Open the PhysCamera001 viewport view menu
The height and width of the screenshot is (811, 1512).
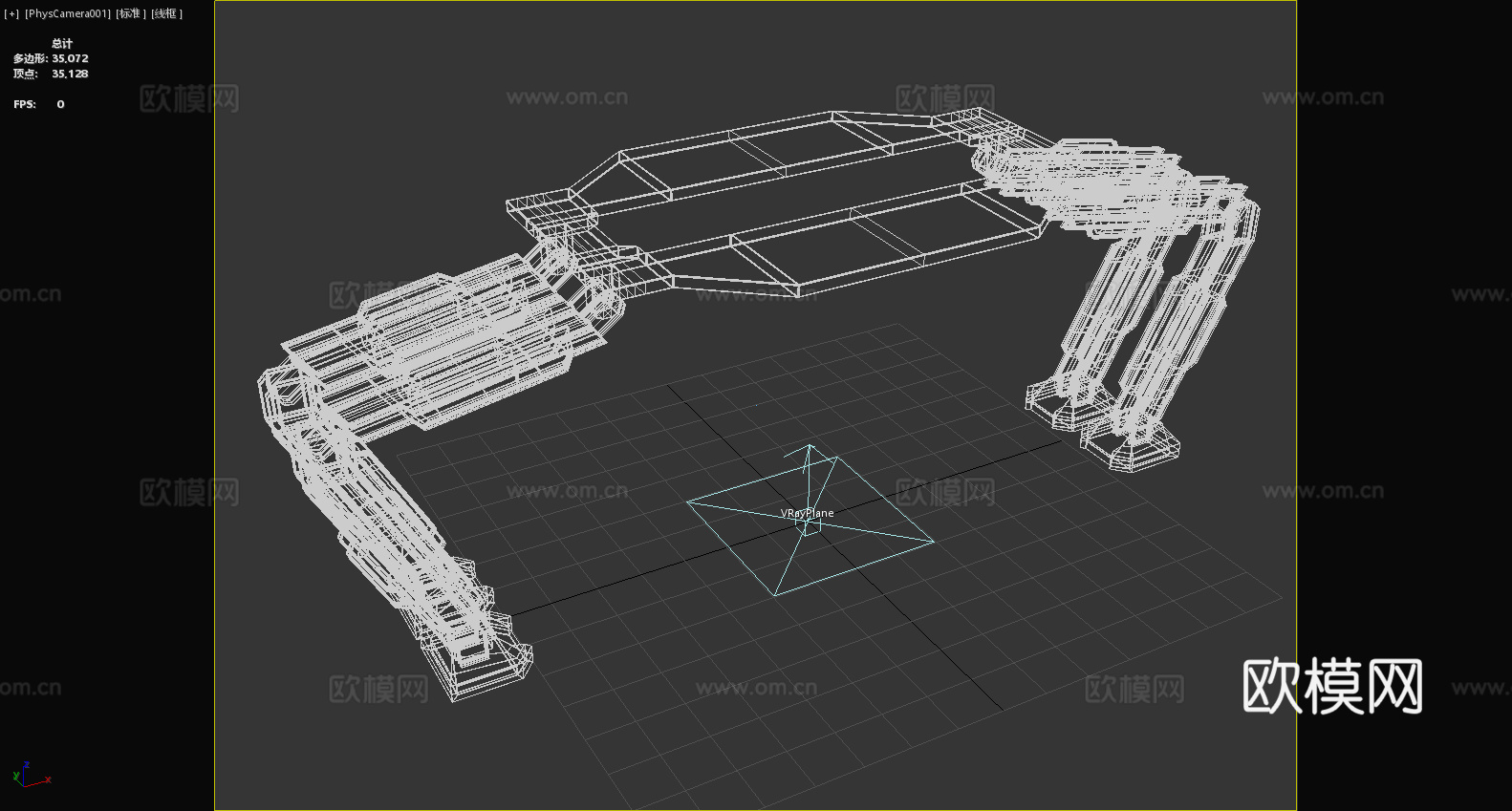tap(68, 13)
